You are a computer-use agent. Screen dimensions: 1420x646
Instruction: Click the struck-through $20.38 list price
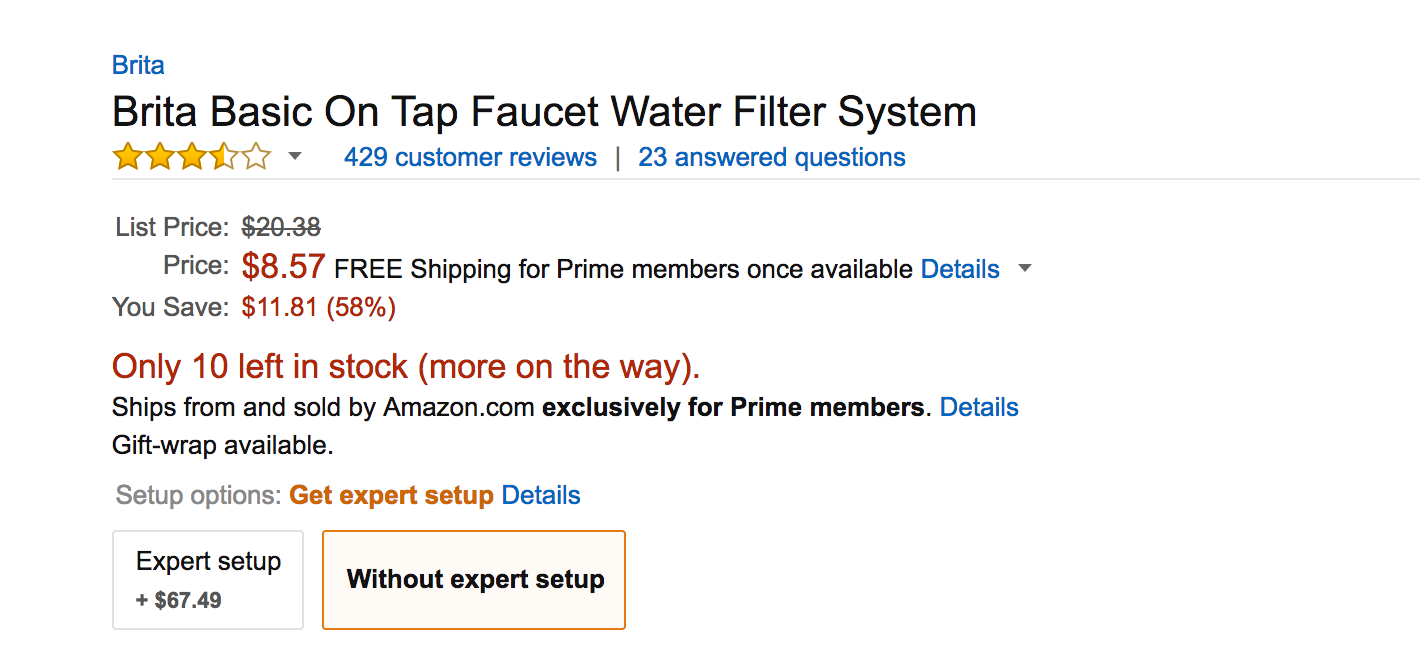click(x=281, y=228)
